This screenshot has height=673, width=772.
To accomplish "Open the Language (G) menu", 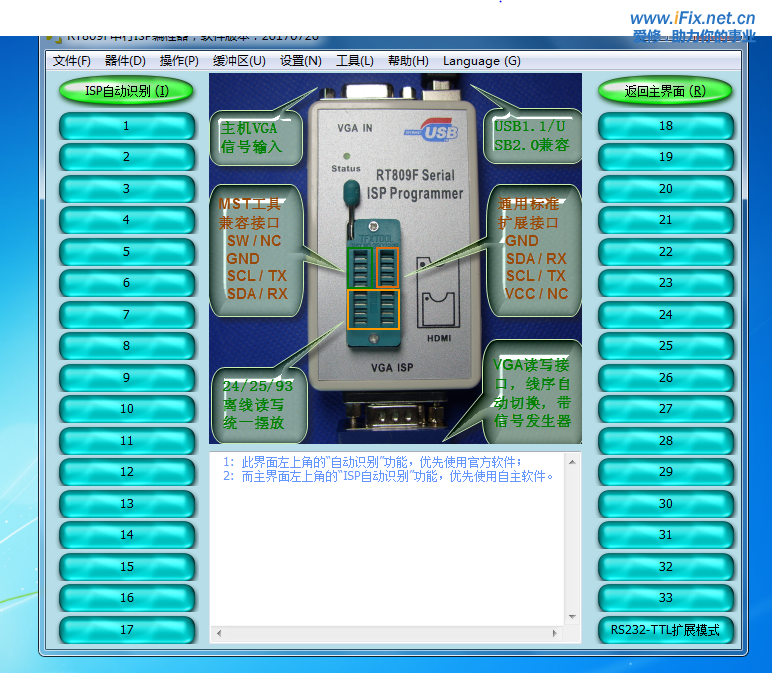I will pos(481,61).
